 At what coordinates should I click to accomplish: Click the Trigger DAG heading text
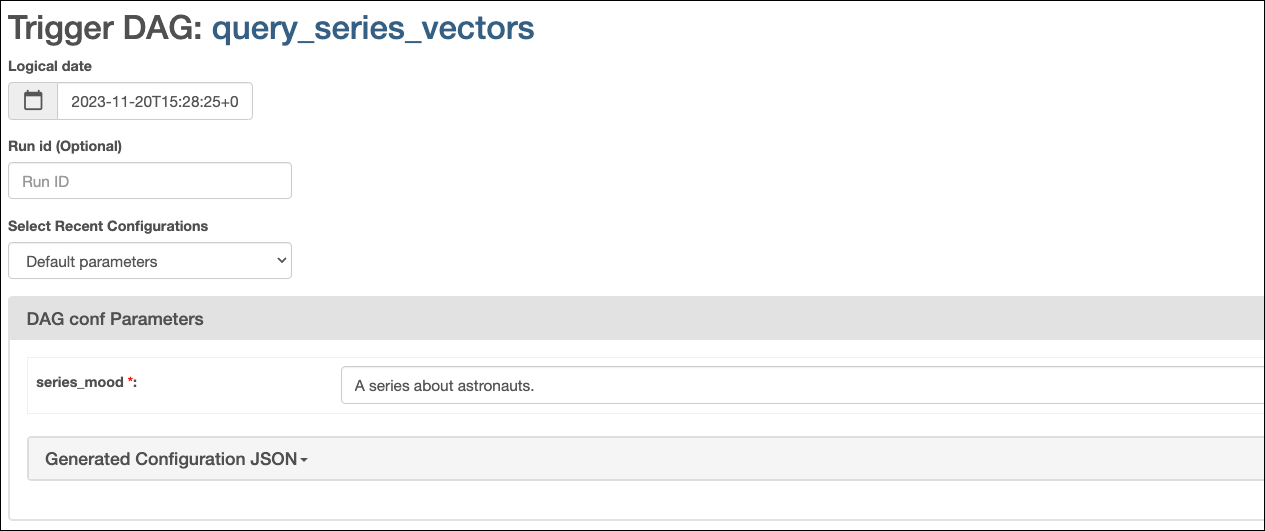click(105, 29)
